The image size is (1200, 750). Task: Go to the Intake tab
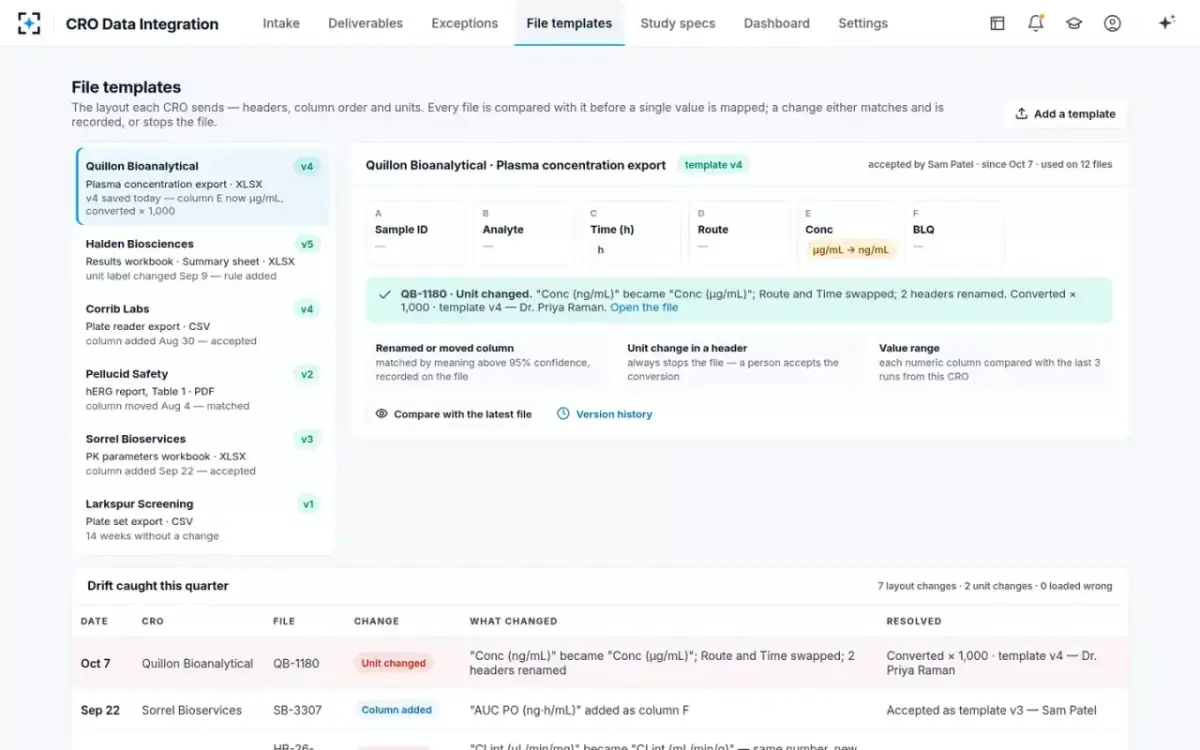tap(281, 23)
